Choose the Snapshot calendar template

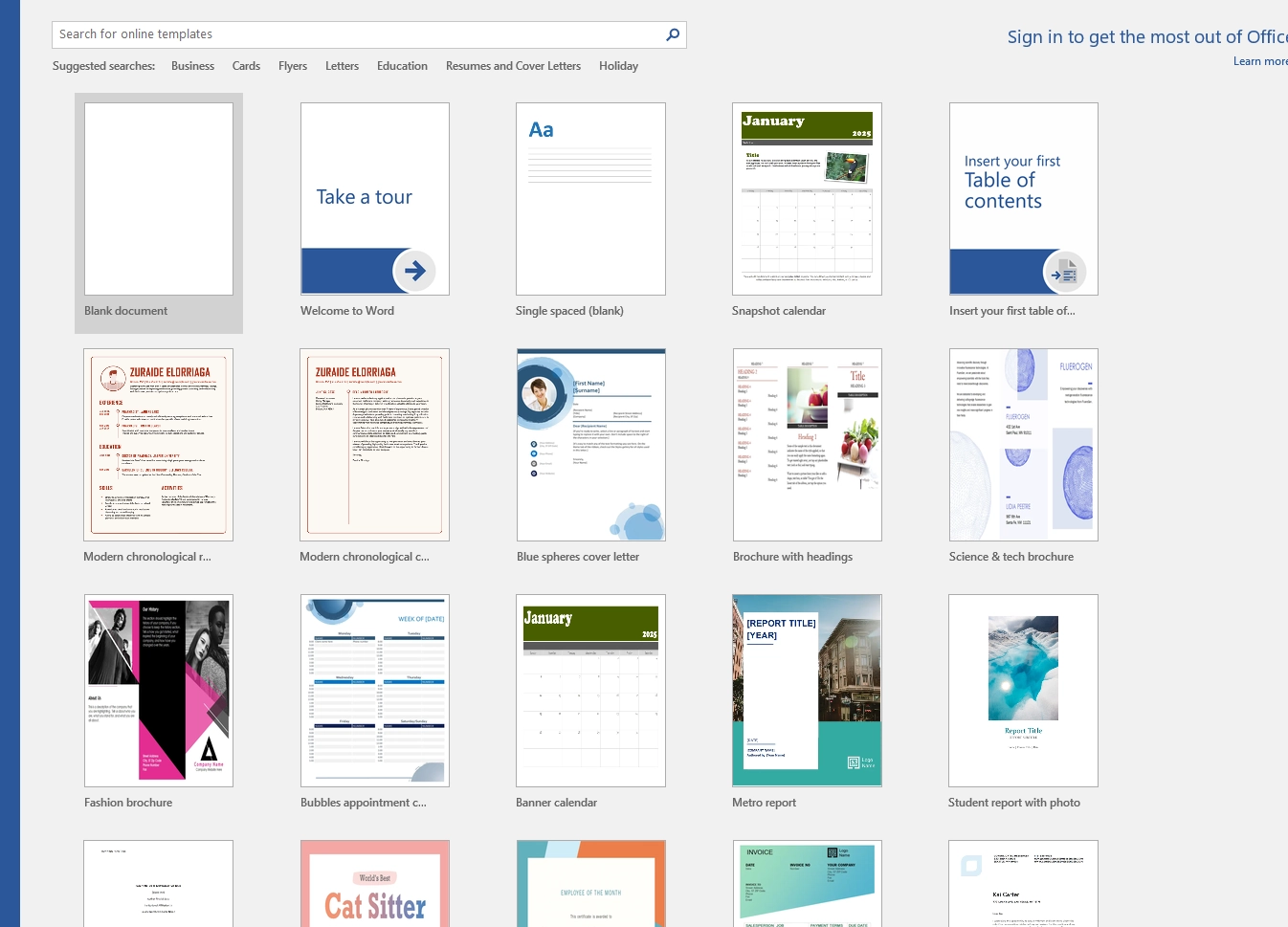[x=807, y=199]
